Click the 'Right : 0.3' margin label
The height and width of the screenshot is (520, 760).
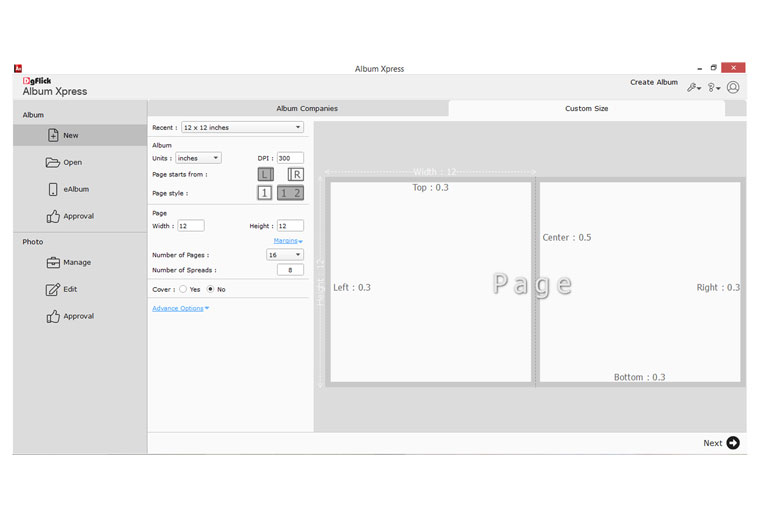pos(718,287)
